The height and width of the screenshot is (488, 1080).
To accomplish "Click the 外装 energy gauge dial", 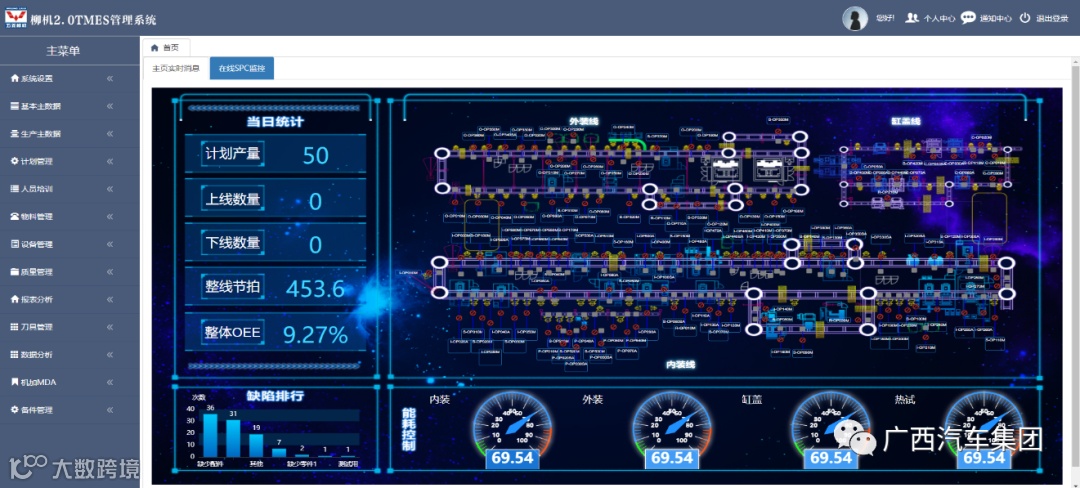I will pyautogui.click(x=672, y=428).
